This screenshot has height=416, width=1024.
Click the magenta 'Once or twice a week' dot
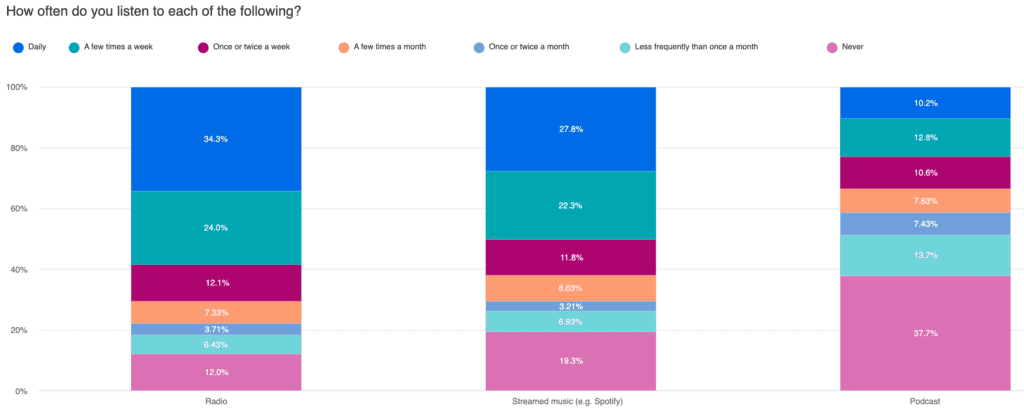pyautogui.click(x=202, y=47)
